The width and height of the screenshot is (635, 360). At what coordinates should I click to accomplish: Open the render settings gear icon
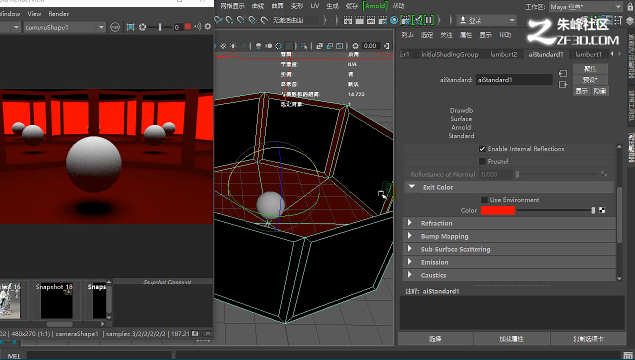[208, 27]
